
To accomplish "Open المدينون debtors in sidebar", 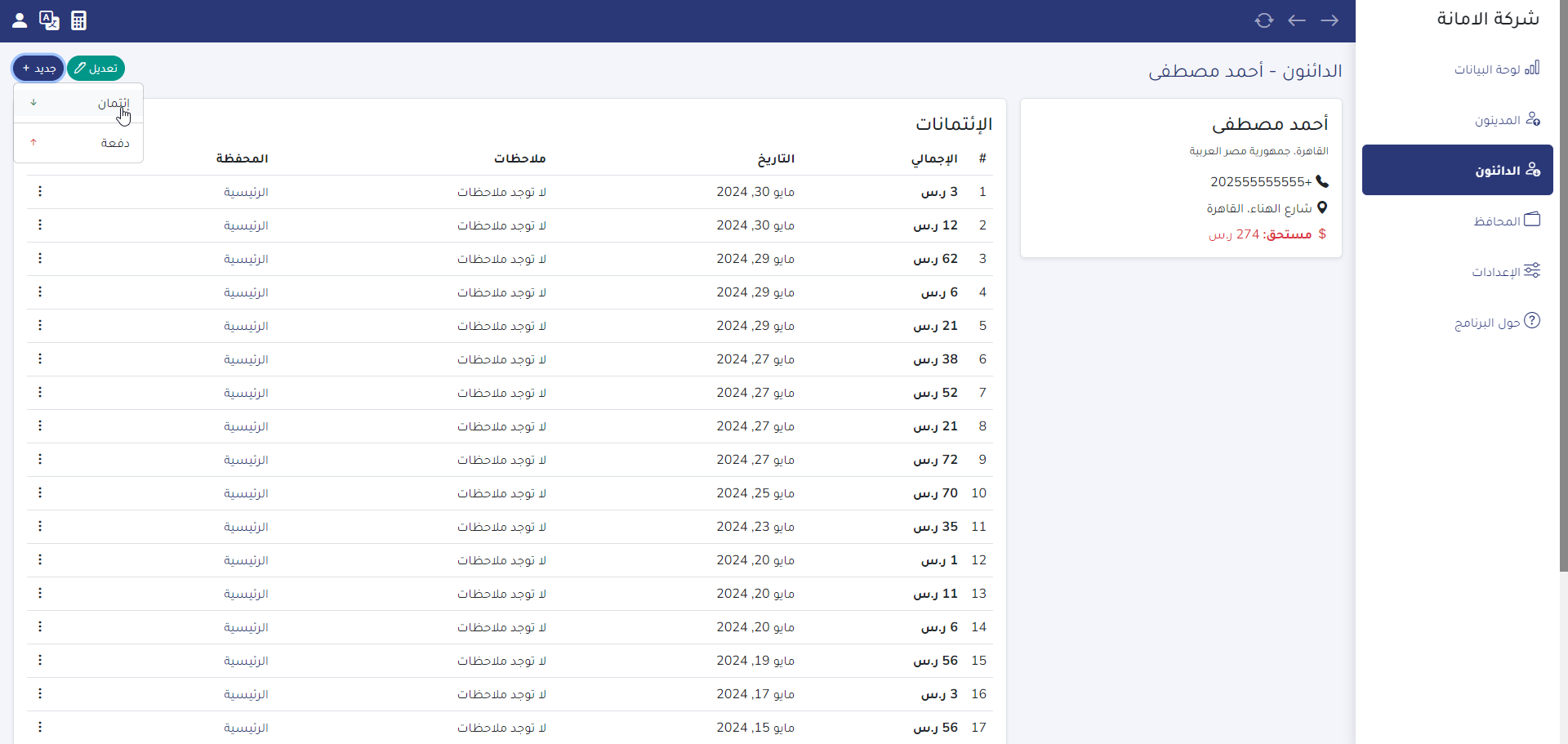I will pos(1506,120).
